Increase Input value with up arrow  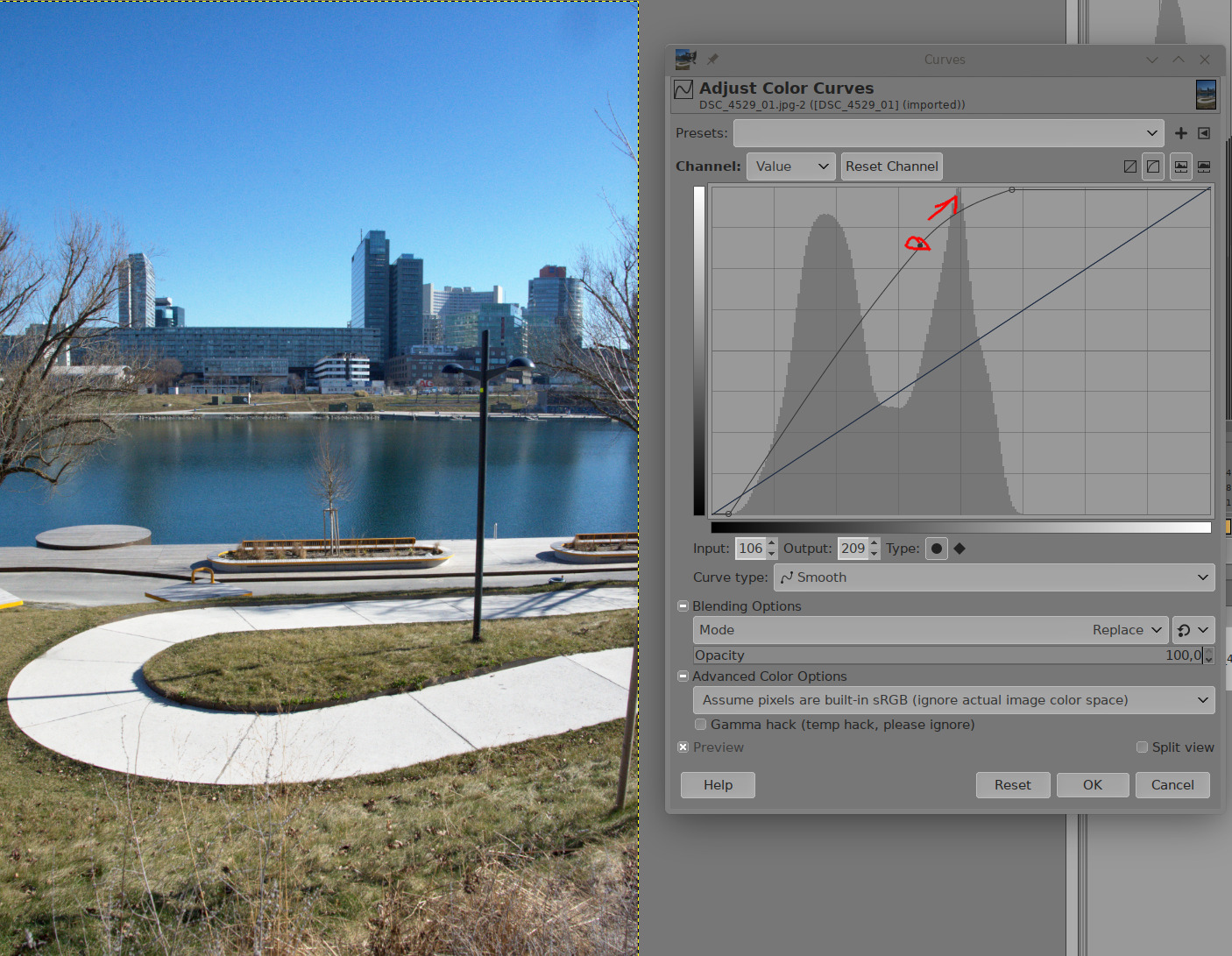772,543
